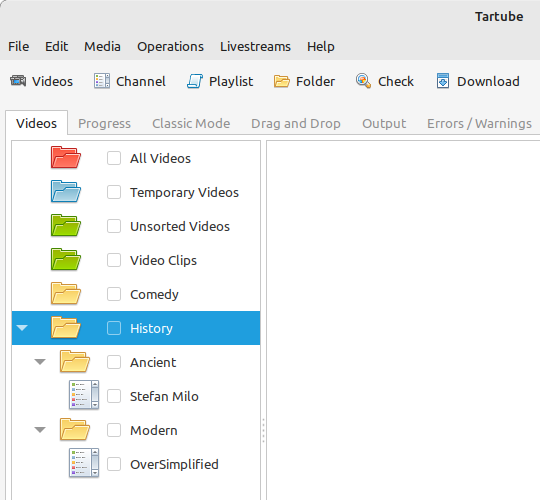
Task: Switch to the Classic Mode tab
Action: click(x=191, y=123)
